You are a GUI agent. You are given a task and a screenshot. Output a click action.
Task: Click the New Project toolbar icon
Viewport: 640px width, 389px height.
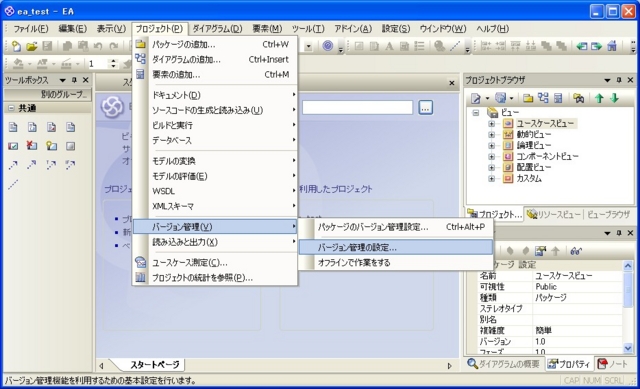pos(16,46)
